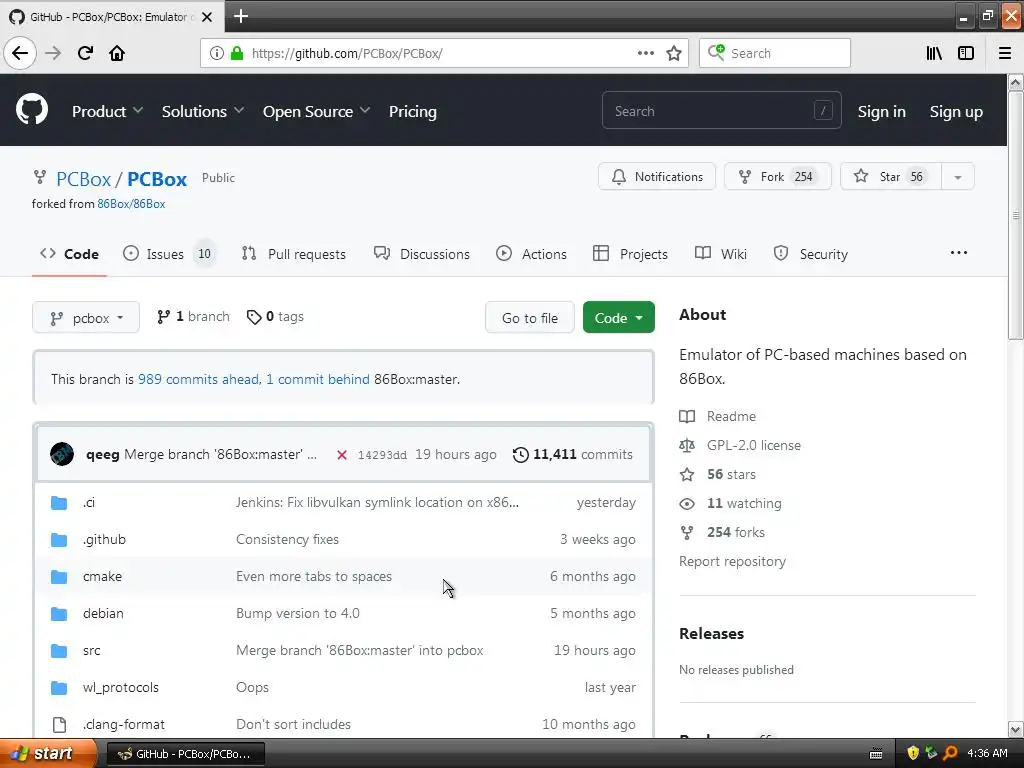Click the Sign in link

coord(882,112)
